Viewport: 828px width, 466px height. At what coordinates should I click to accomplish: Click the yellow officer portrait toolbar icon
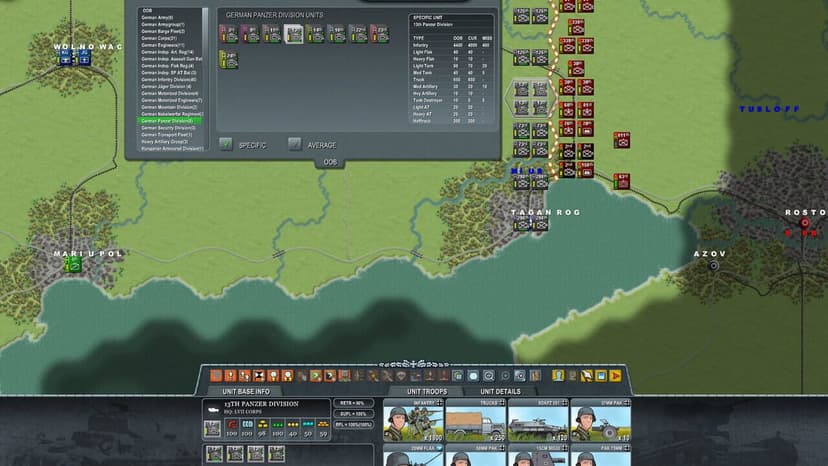click(x=558, y=376)
